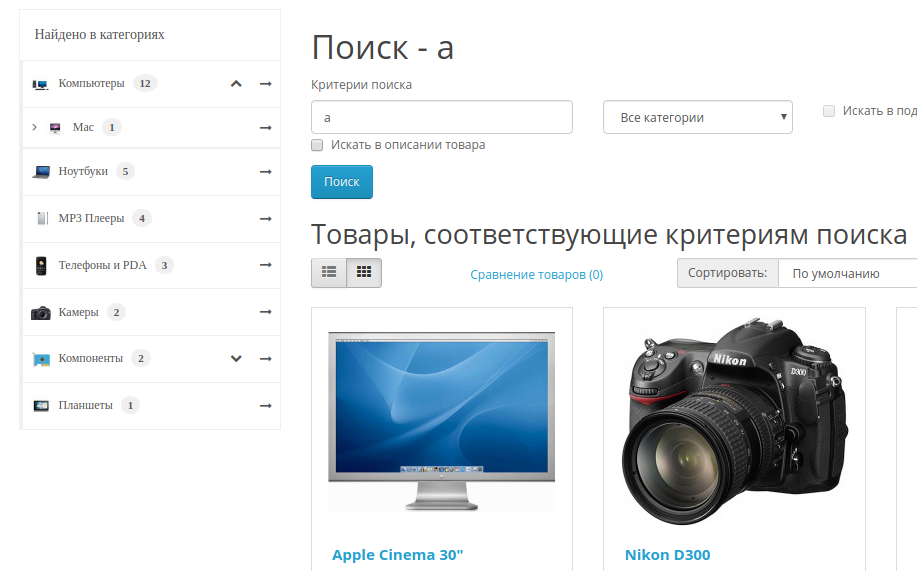Click the count badge 4 beside MP3 Плееры
Viewport: 917px width, 571px height.
point(142,218)
